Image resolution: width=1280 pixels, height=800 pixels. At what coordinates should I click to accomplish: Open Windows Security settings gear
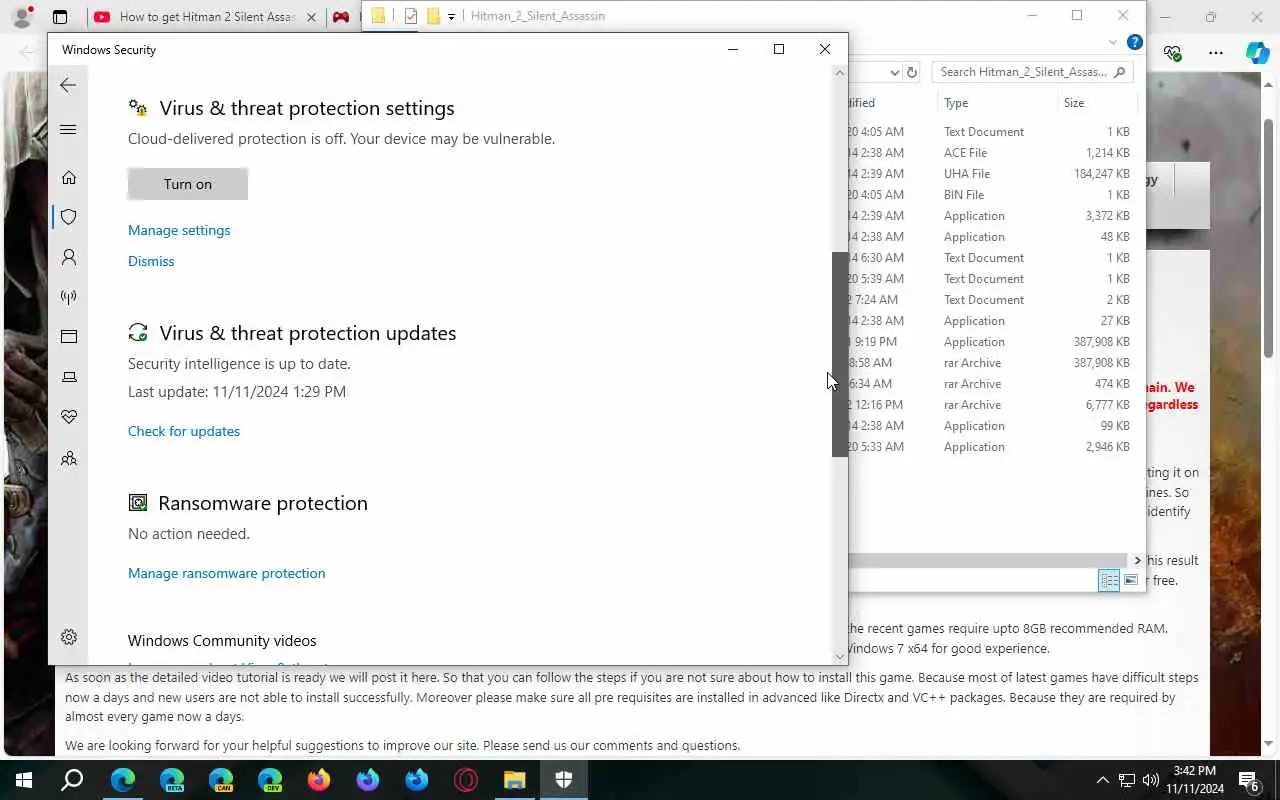pyautogui.click(x=69, y=637)
